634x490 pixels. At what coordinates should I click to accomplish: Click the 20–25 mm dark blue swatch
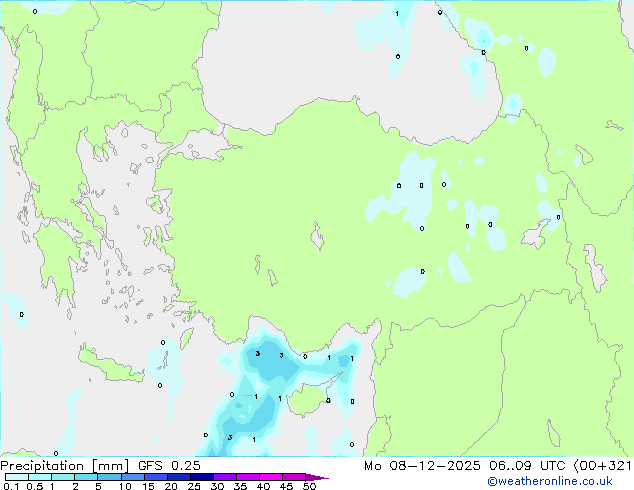pos(178,477)
